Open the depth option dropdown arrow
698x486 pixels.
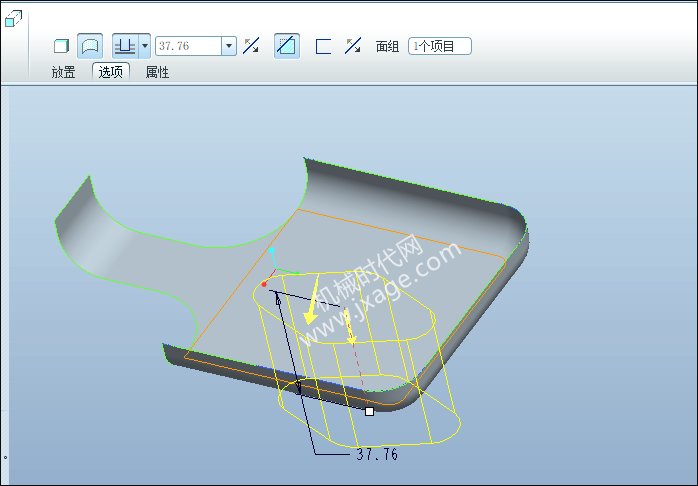tap(145, 46)
